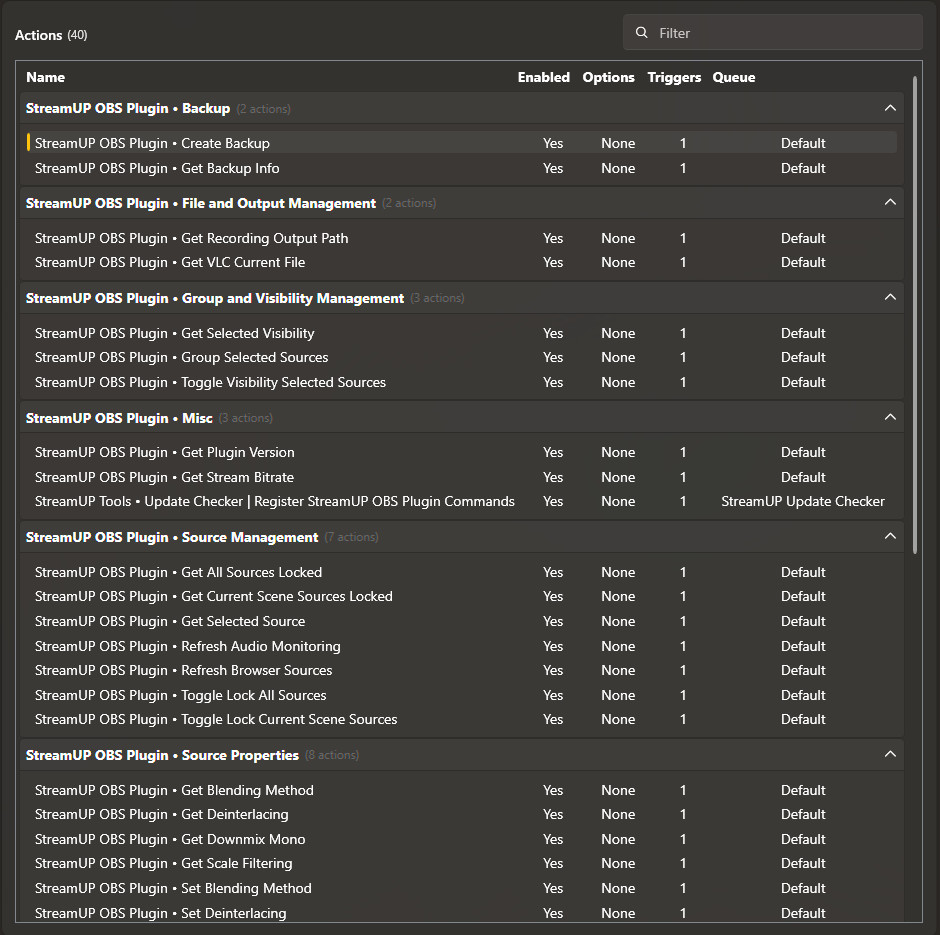This screenshot has width=940, height=935.
Task: Select the Get Backup Info action
Action: click(x=462, y=168)
